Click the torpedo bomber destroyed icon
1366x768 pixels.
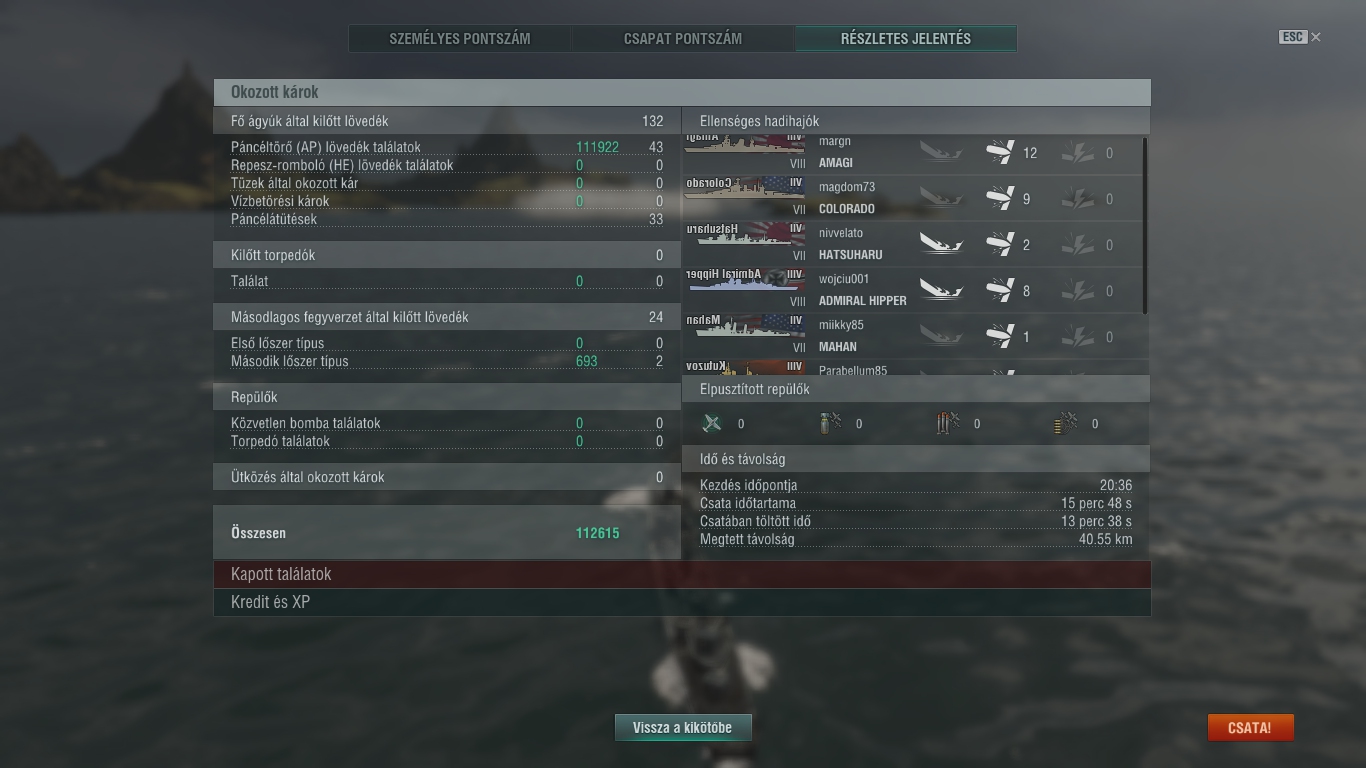point(948,423)
